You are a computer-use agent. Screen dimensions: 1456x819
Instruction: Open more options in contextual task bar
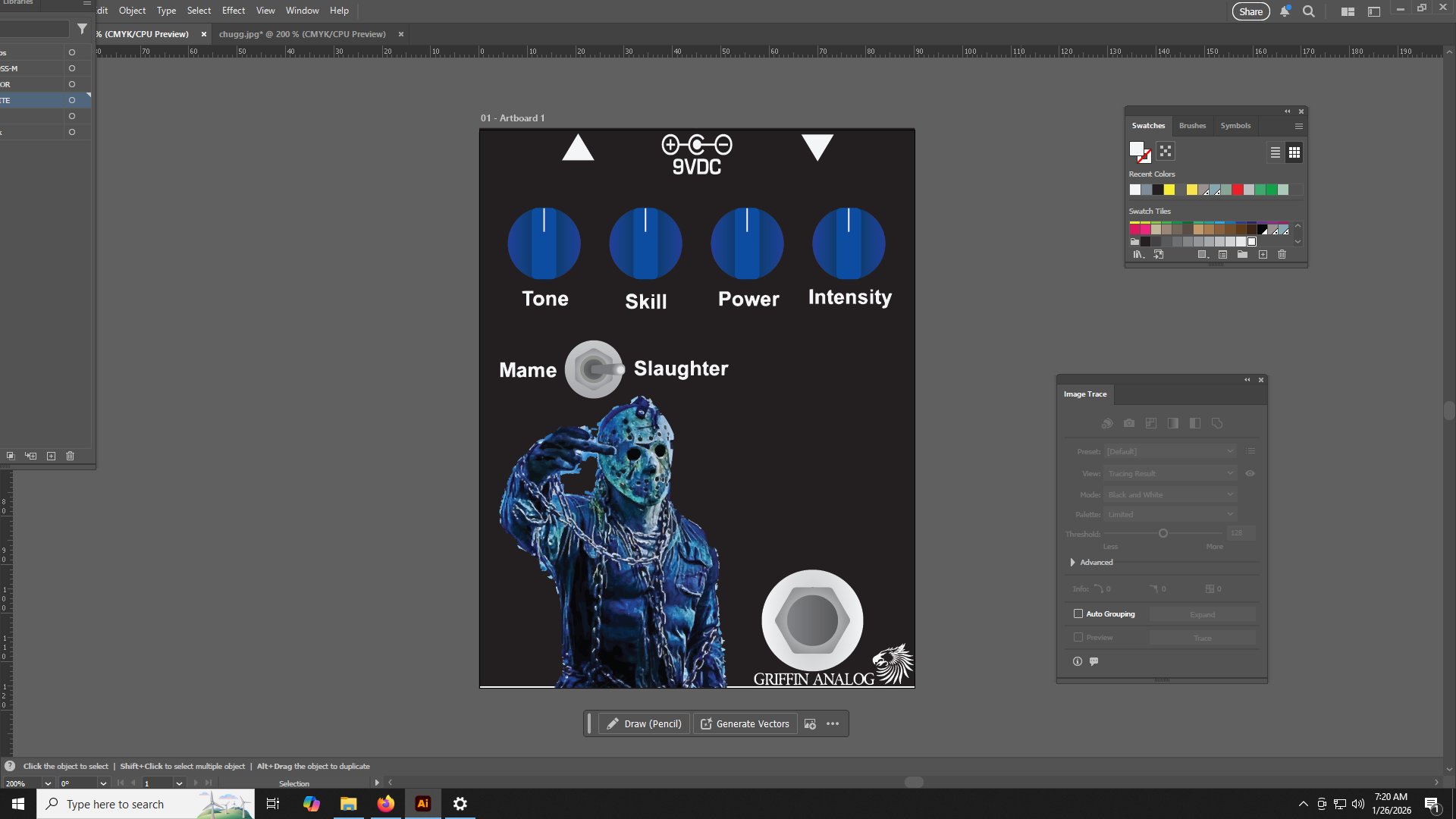833,723
